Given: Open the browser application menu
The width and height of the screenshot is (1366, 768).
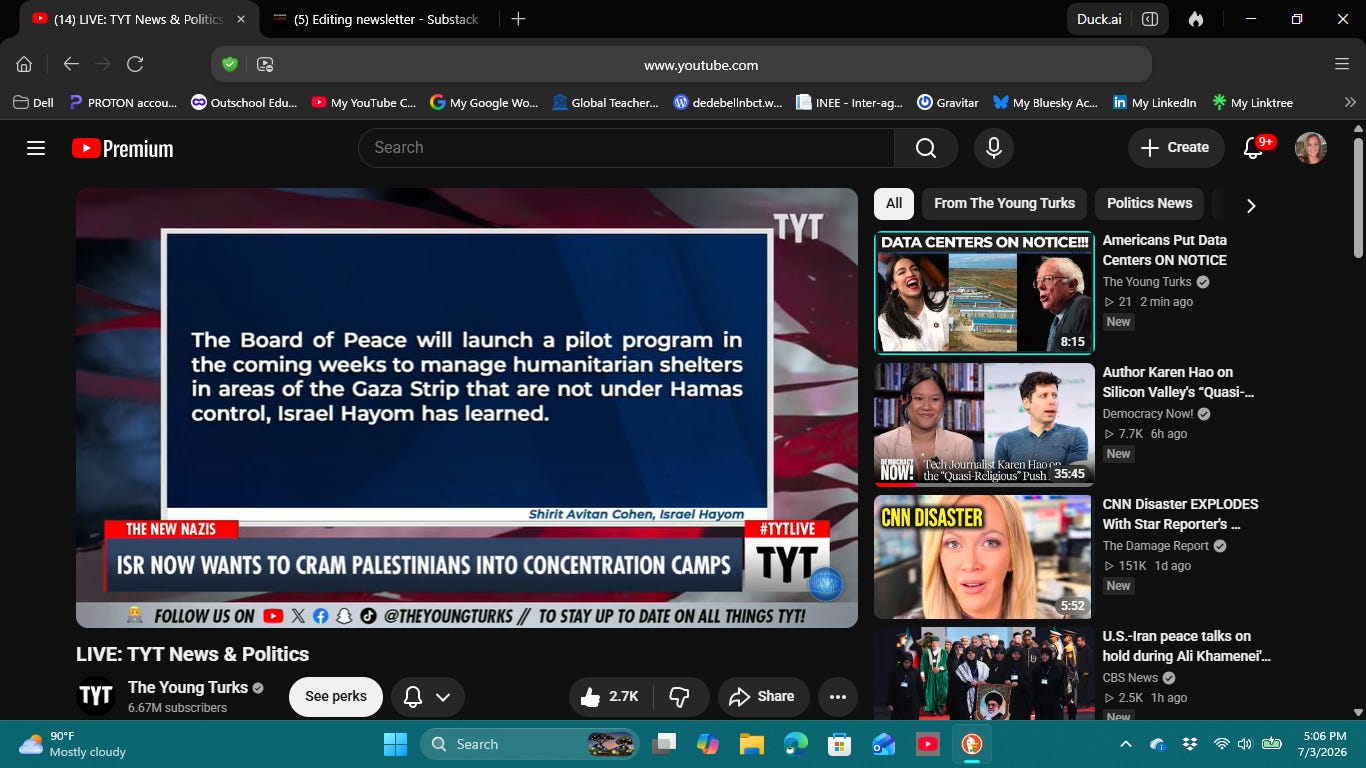Looking at the screenshot, I should [1342, 64].
